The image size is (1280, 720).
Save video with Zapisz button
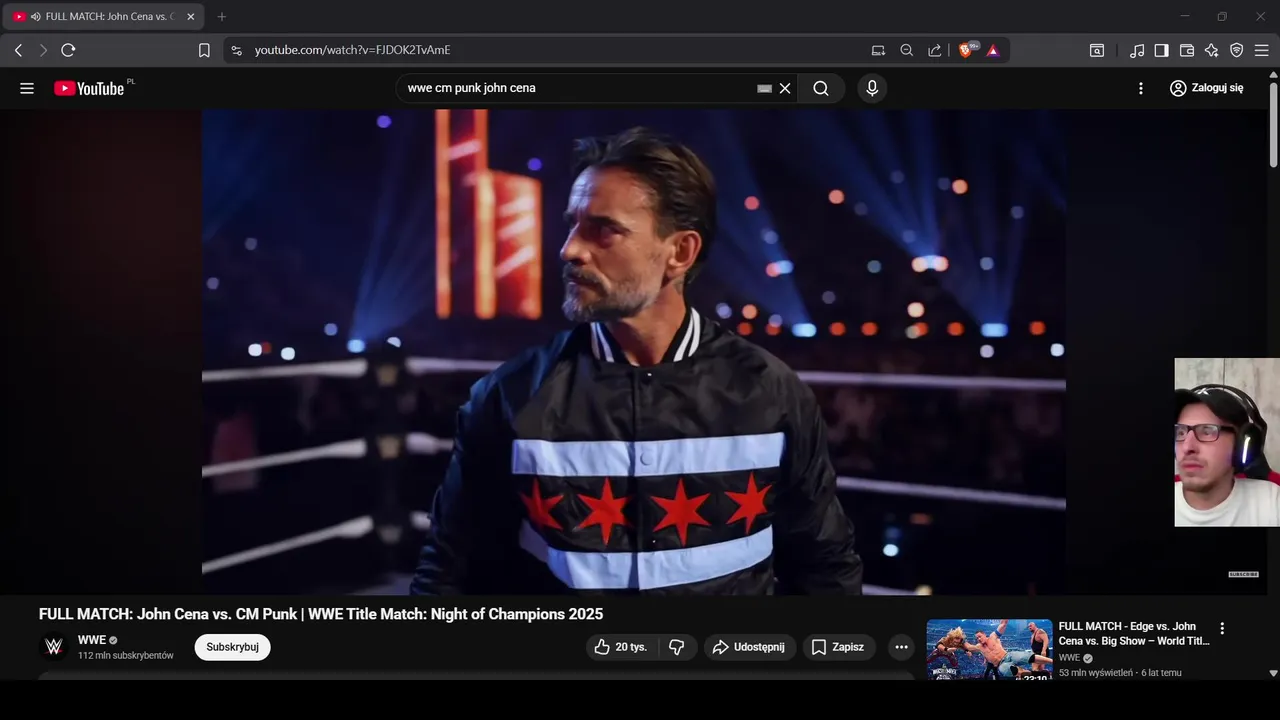coord(838,647)
